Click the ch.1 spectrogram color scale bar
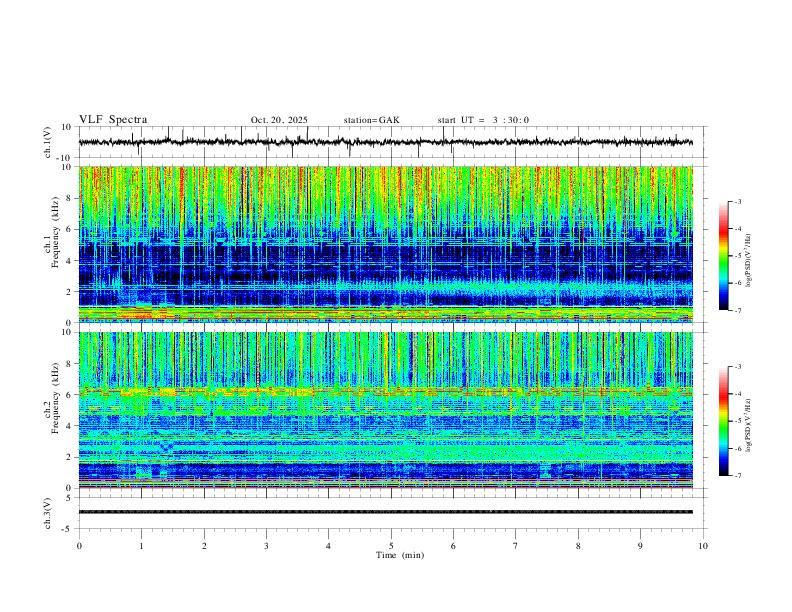This screenshot has width=792, height=612. tap(723, 256)
